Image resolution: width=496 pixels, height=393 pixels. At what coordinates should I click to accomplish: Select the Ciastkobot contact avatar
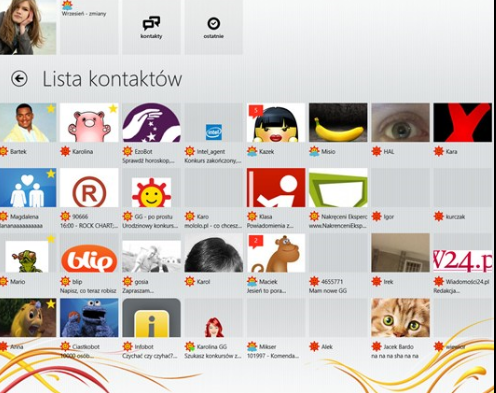click(x=89, y=318)
